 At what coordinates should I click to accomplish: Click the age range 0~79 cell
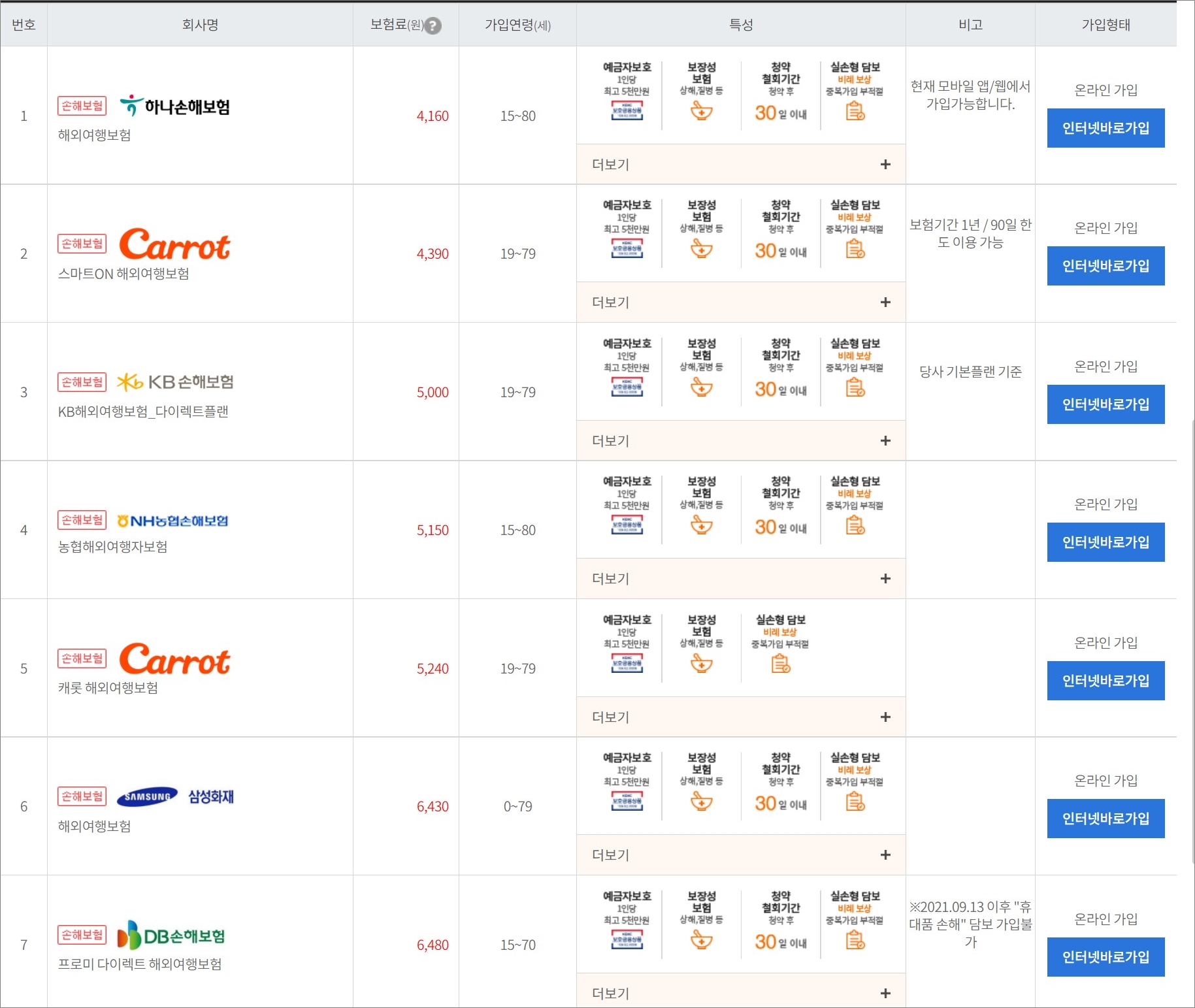(517, 806)
